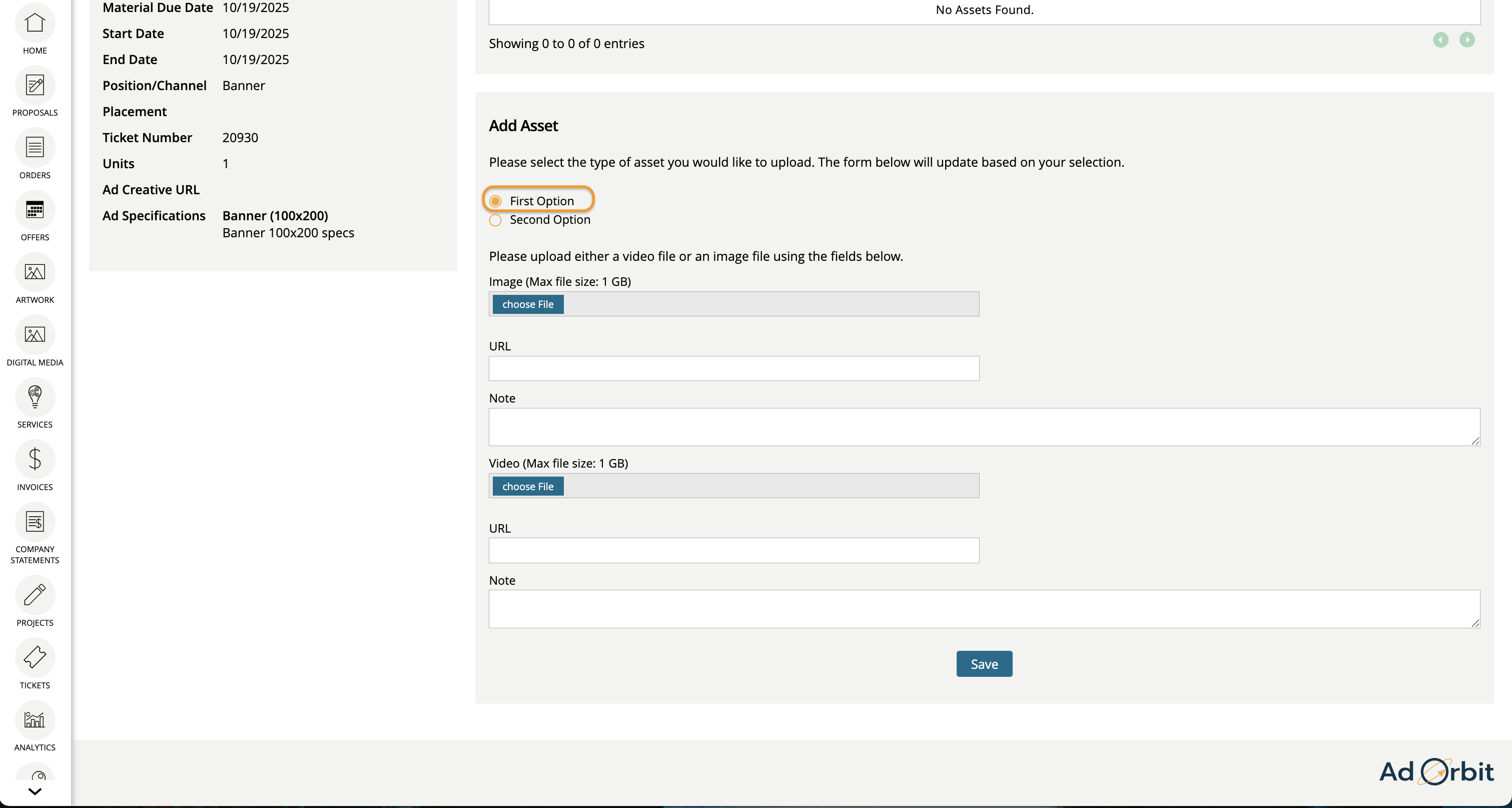Viewport: 1512px width, 808px height.
Task: View Invoices via dollar icon
Action: point(35,460)
